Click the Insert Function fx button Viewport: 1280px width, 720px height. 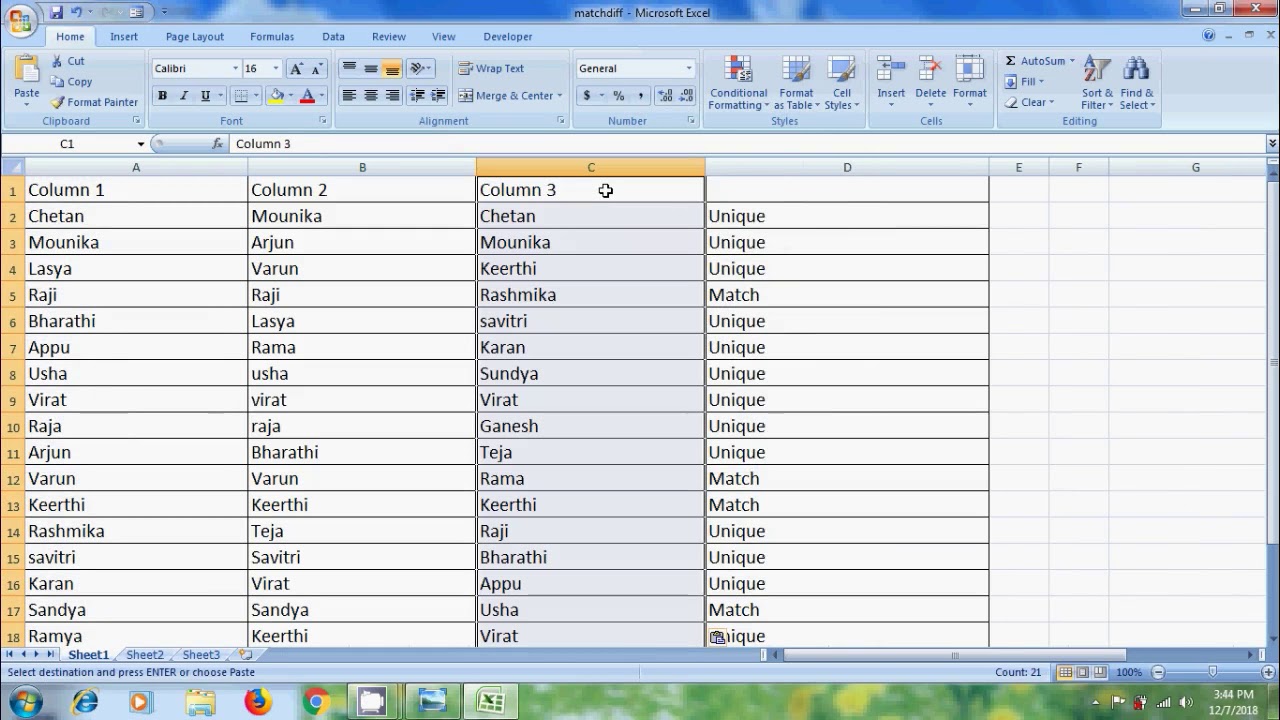click(218, 144)
